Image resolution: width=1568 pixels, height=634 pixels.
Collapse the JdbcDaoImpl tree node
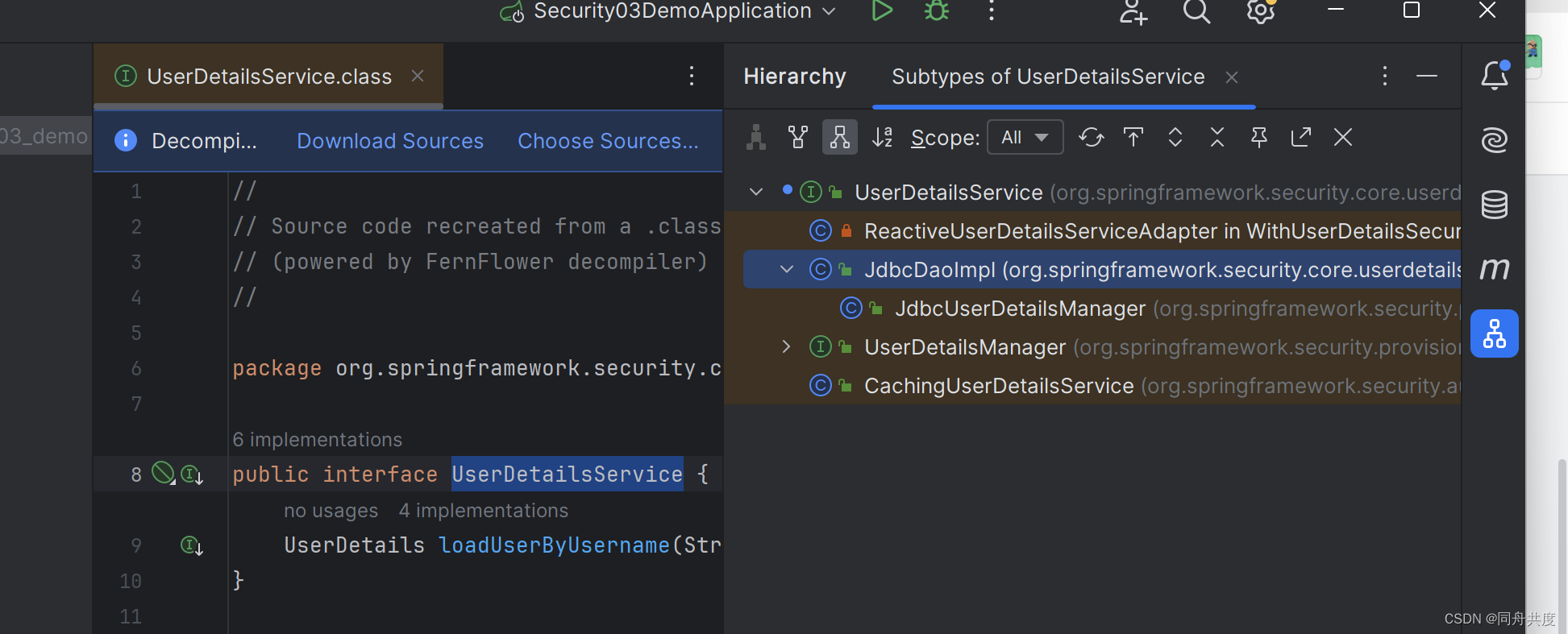(787, 270)
